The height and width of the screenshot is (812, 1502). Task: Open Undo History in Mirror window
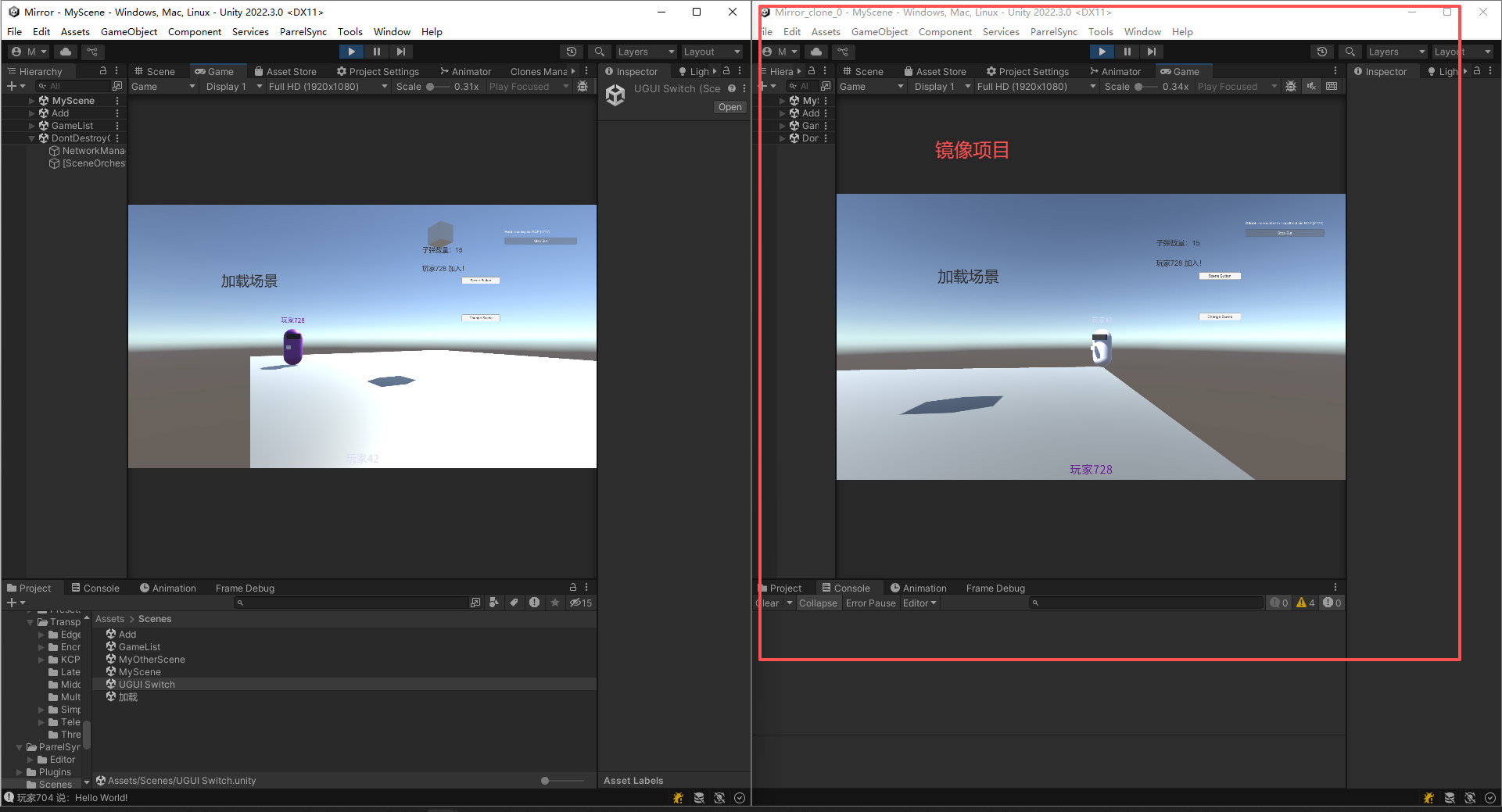coord(572,52)
